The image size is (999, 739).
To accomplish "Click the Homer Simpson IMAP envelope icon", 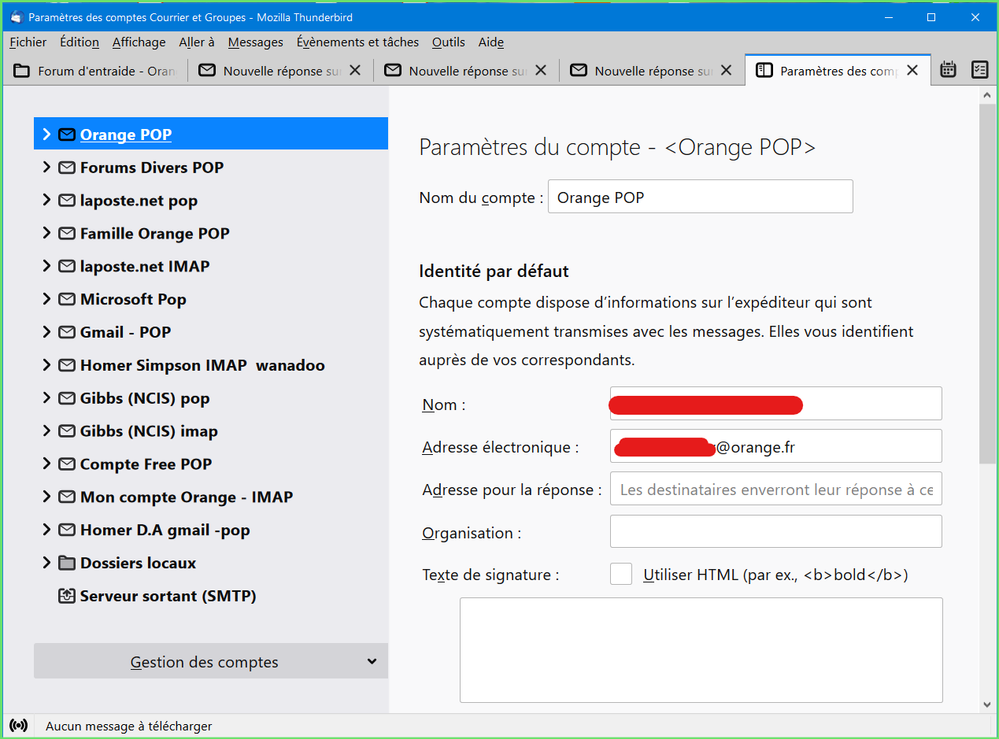I will [x=67, y=365].
